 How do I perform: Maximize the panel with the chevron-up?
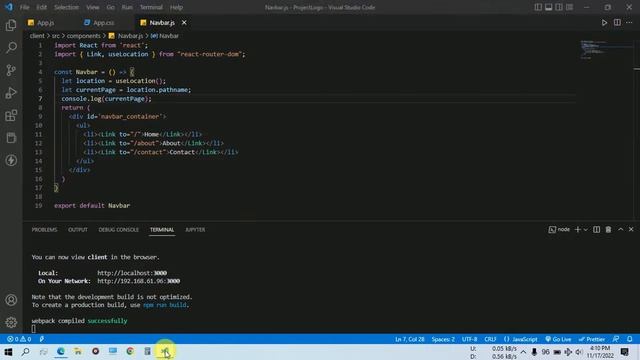(x=620, y=230)
